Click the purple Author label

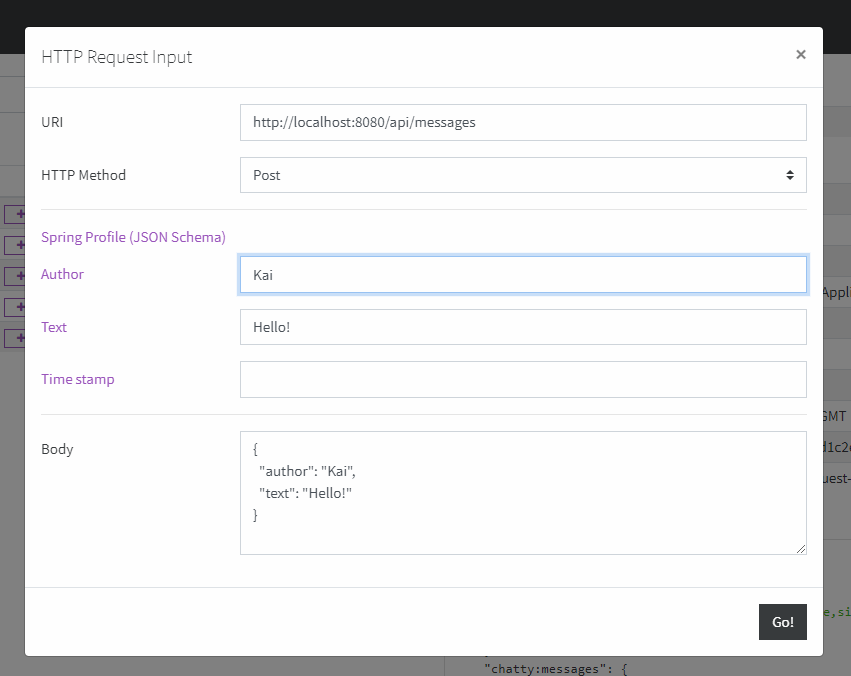tap(62, 274)
